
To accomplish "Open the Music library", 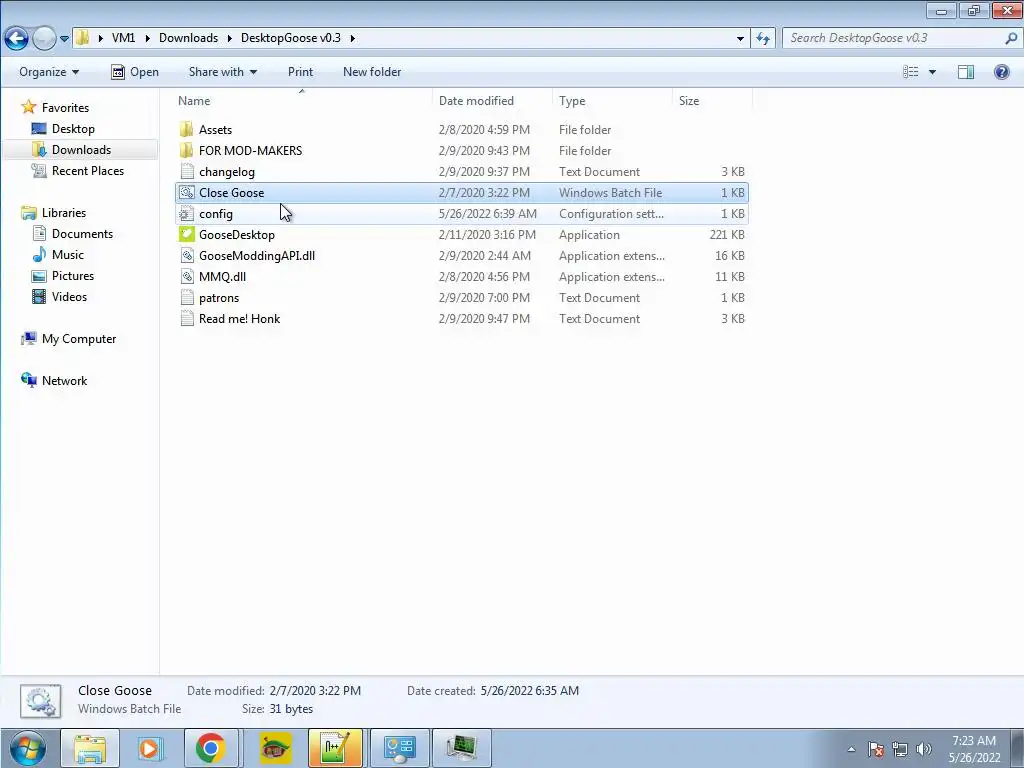I will click(x=68, y=255).
